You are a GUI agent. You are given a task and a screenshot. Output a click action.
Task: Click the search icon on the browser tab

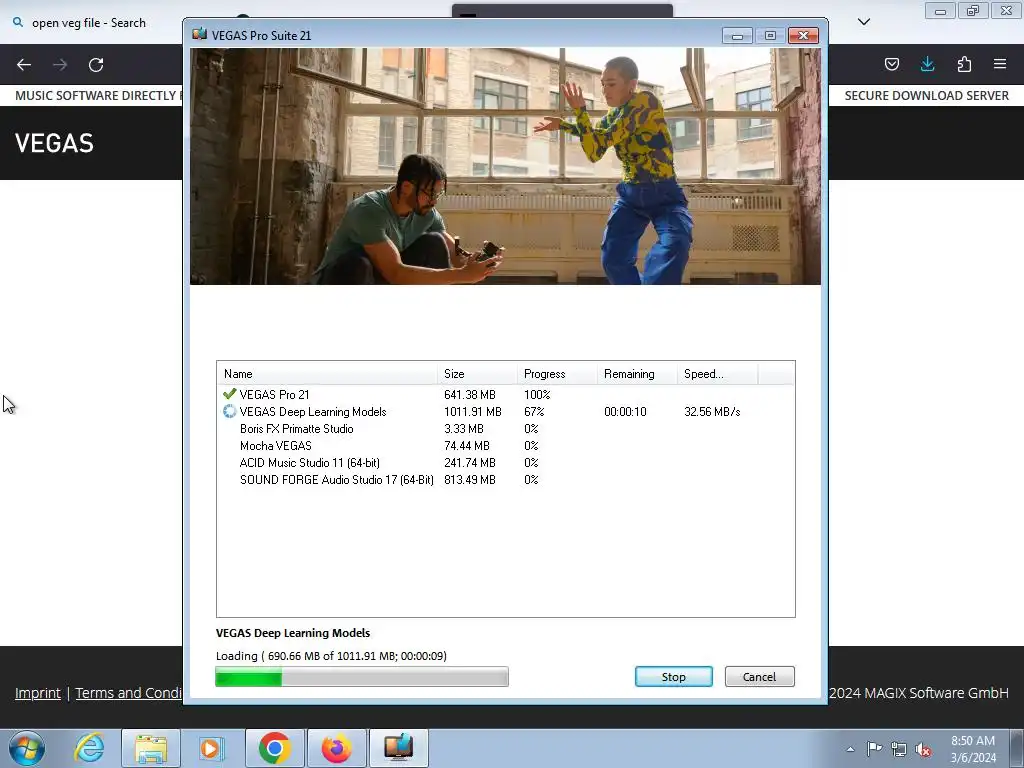(x=18, y=22)
